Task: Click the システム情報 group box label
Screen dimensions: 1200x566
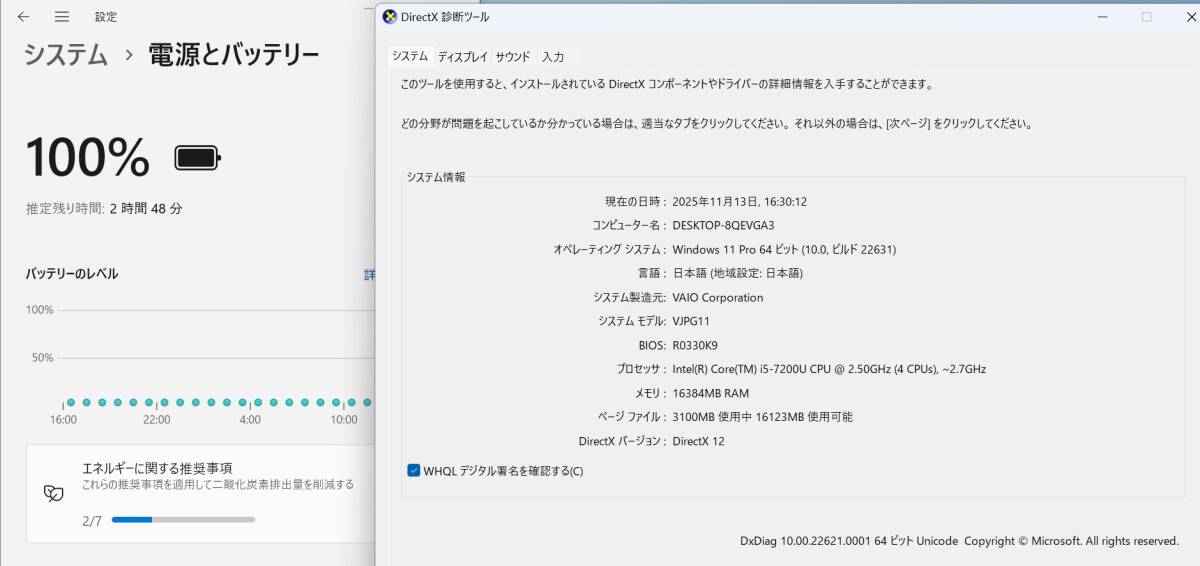Action: point(435,177)
